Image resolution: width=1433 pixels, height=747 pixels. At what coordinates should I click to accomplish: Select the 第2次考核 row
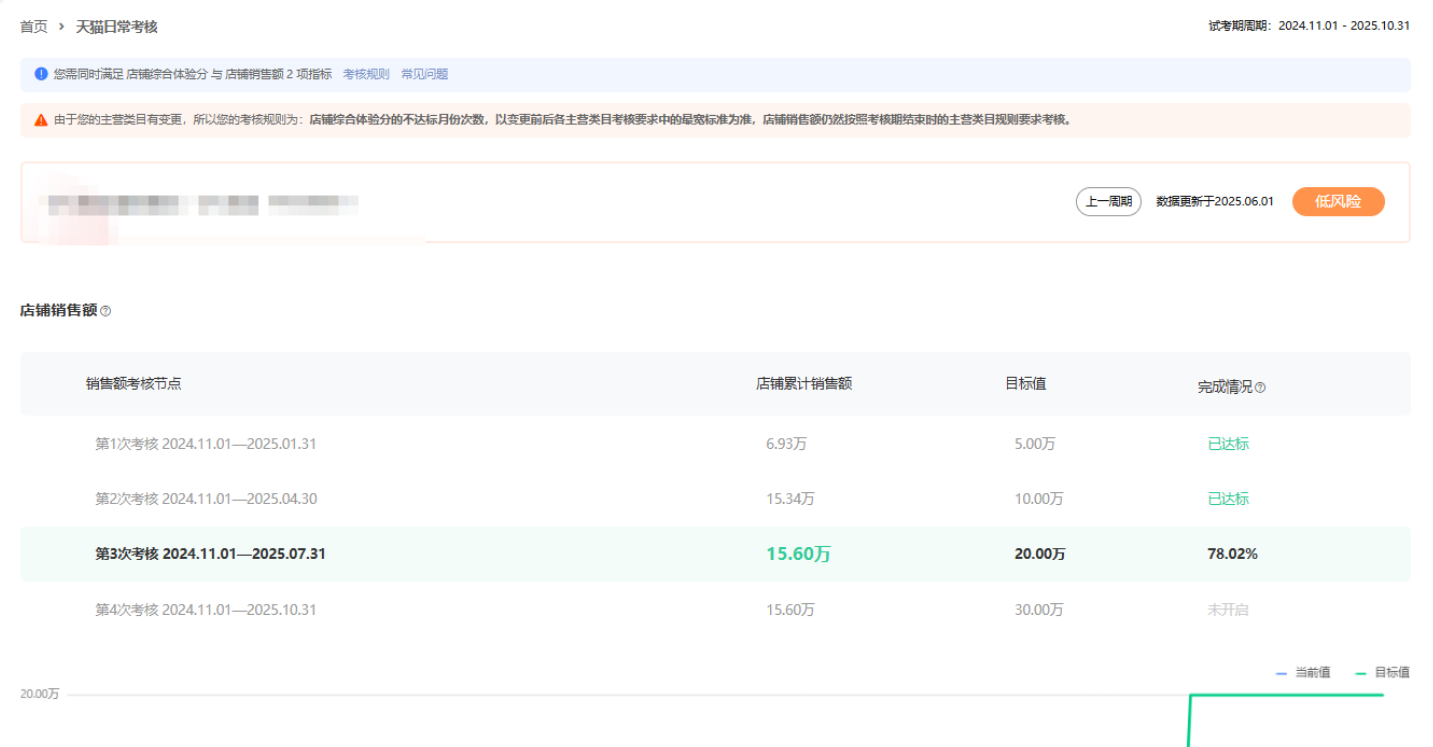(206, 498)
